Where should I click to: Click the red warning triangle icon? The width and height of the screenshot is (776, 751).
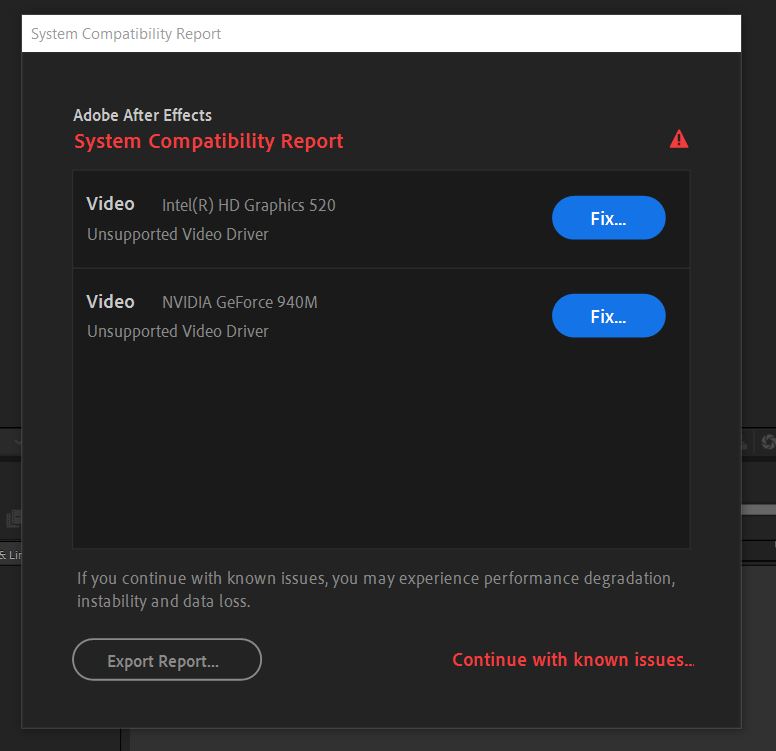pos(679,139)
